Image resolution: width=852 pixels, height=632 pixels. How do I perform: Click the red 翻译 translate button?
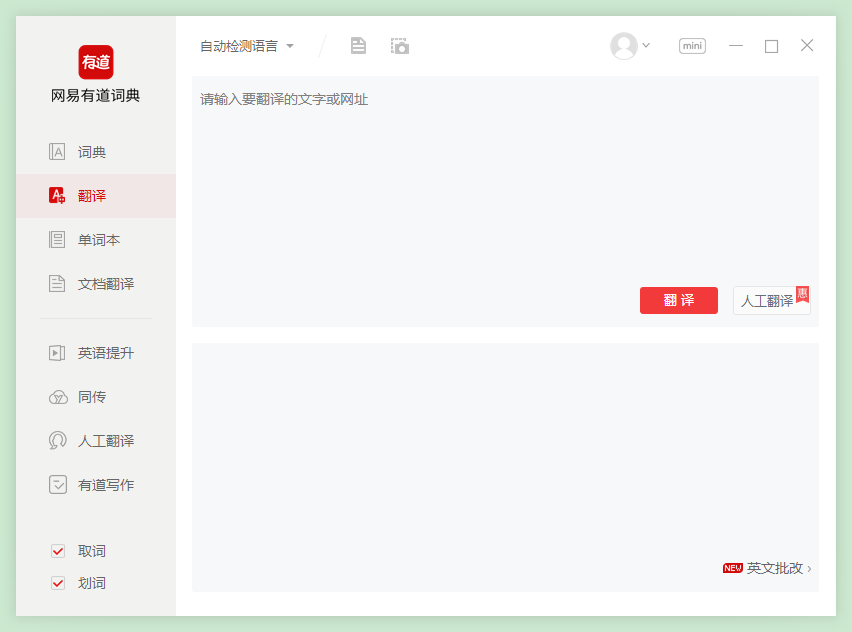(x=678, y=300)
